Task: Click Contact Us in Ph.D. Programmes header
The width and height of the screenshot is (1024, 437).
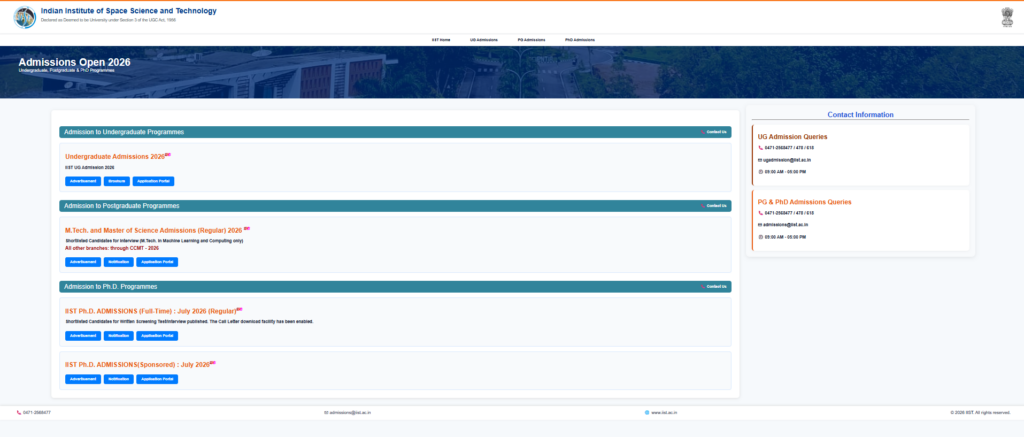Action: pyautogui.click(x=713, y=286)
